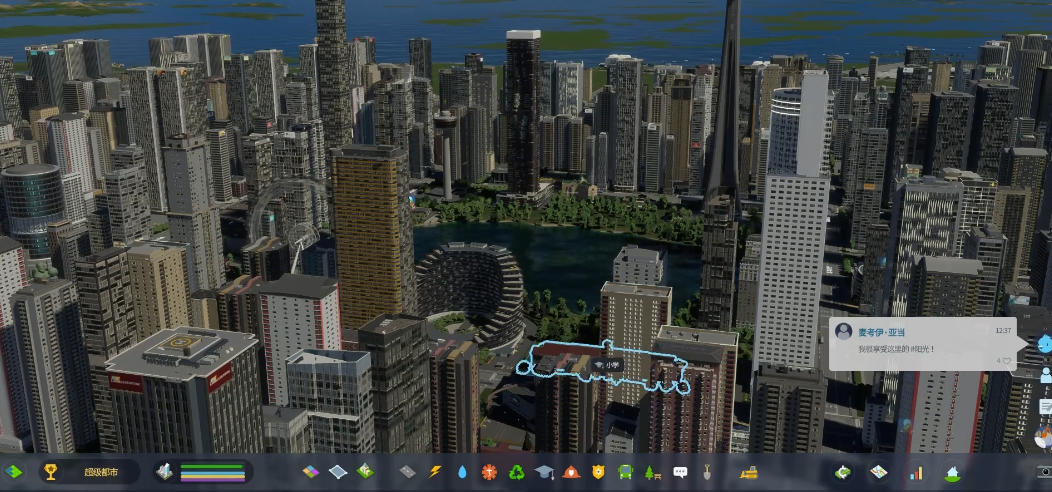Open the Fire and rescue menu
The height and width of the screenshot is (492, 1052).
click(x=571, y=472)
